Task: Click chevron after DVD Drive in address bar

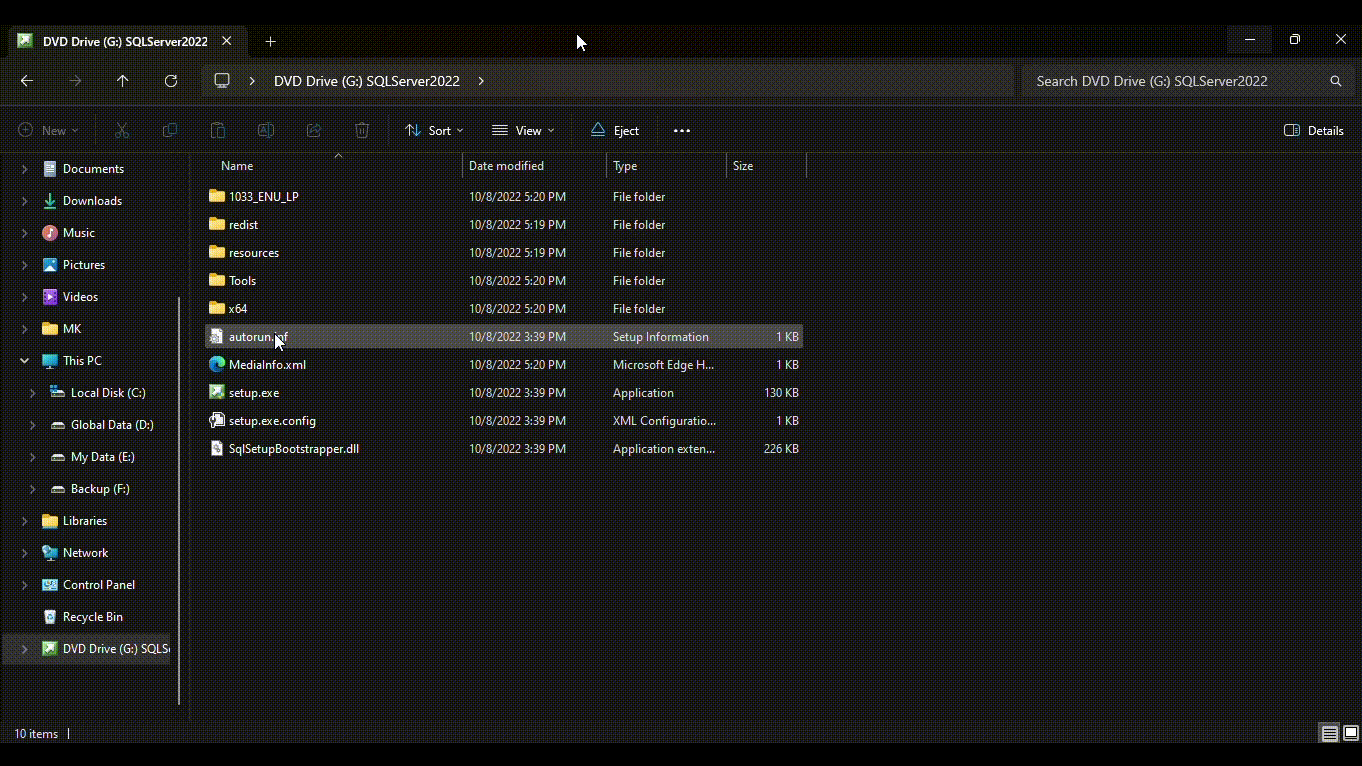Action: pyautogui.click(x=481, y=81)
